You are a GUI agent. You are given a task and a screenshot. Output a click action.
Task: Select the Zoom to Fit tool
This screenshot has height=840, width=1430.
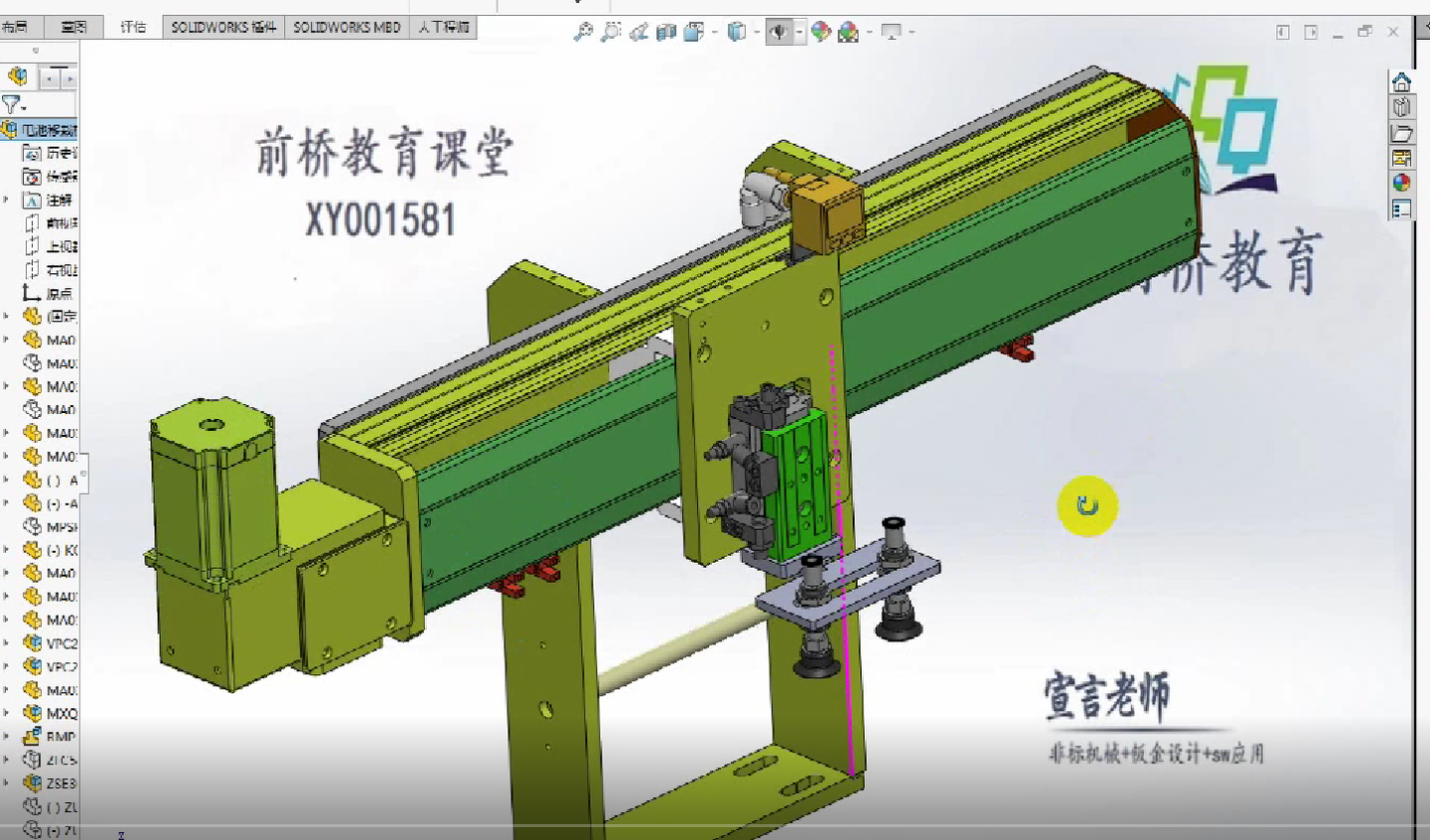tap(584, 32)
